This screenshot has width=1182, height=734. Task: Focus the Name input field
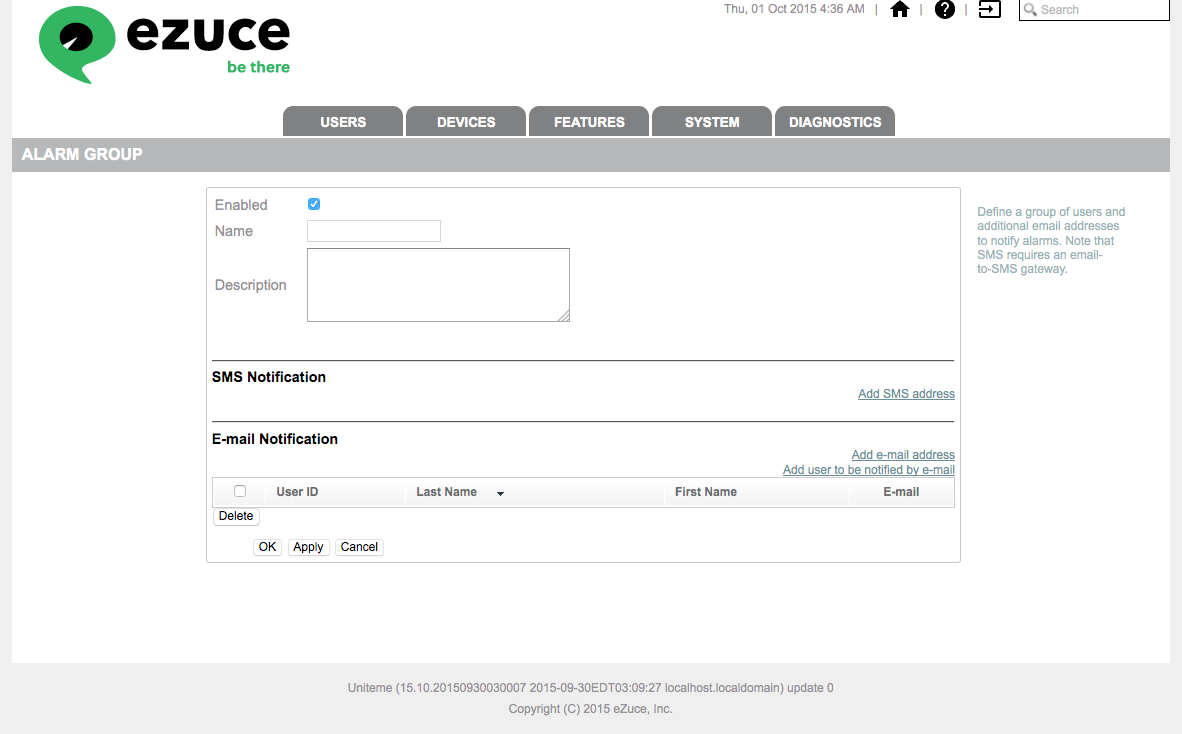[374, 231]
